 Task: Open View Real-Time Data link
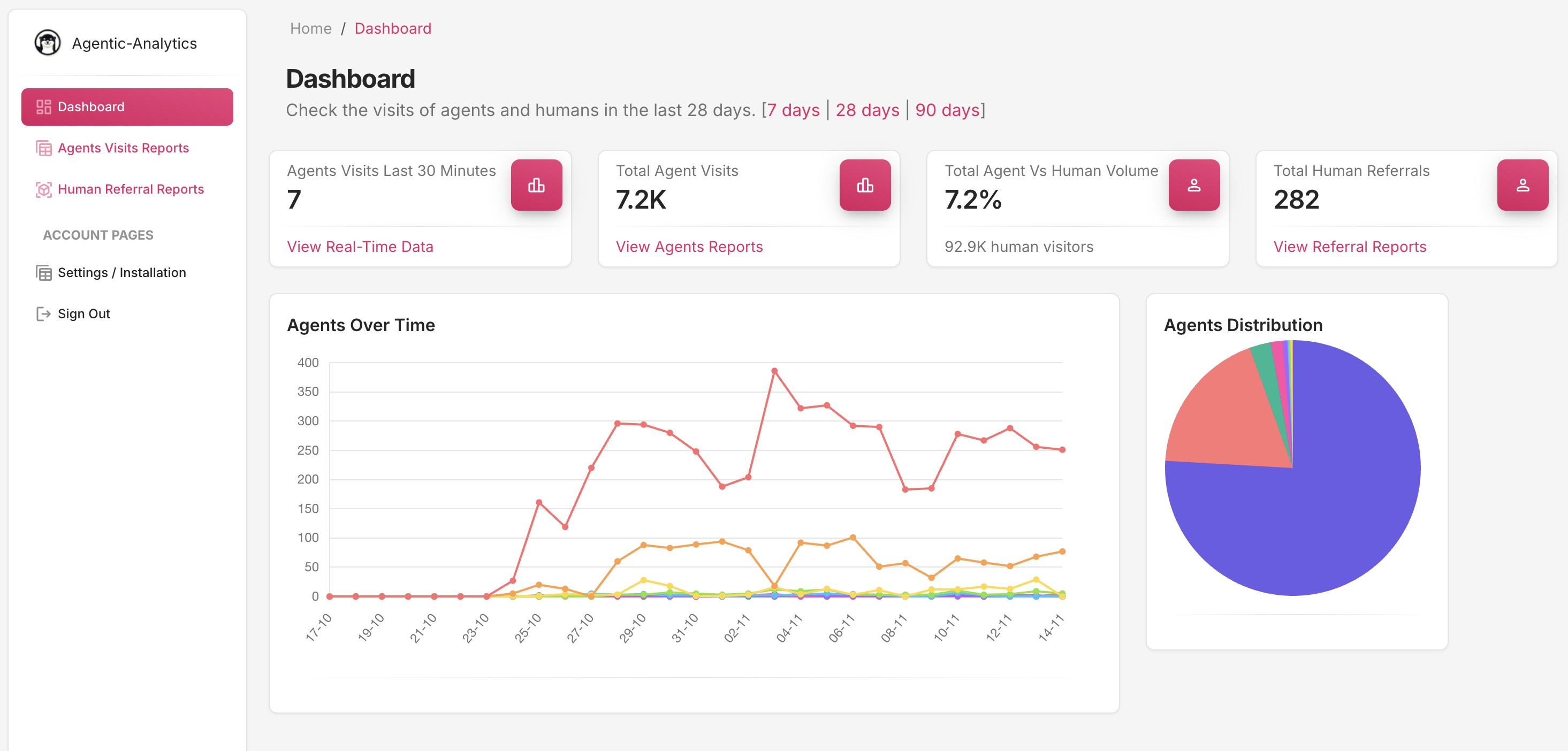pos(360,247)
